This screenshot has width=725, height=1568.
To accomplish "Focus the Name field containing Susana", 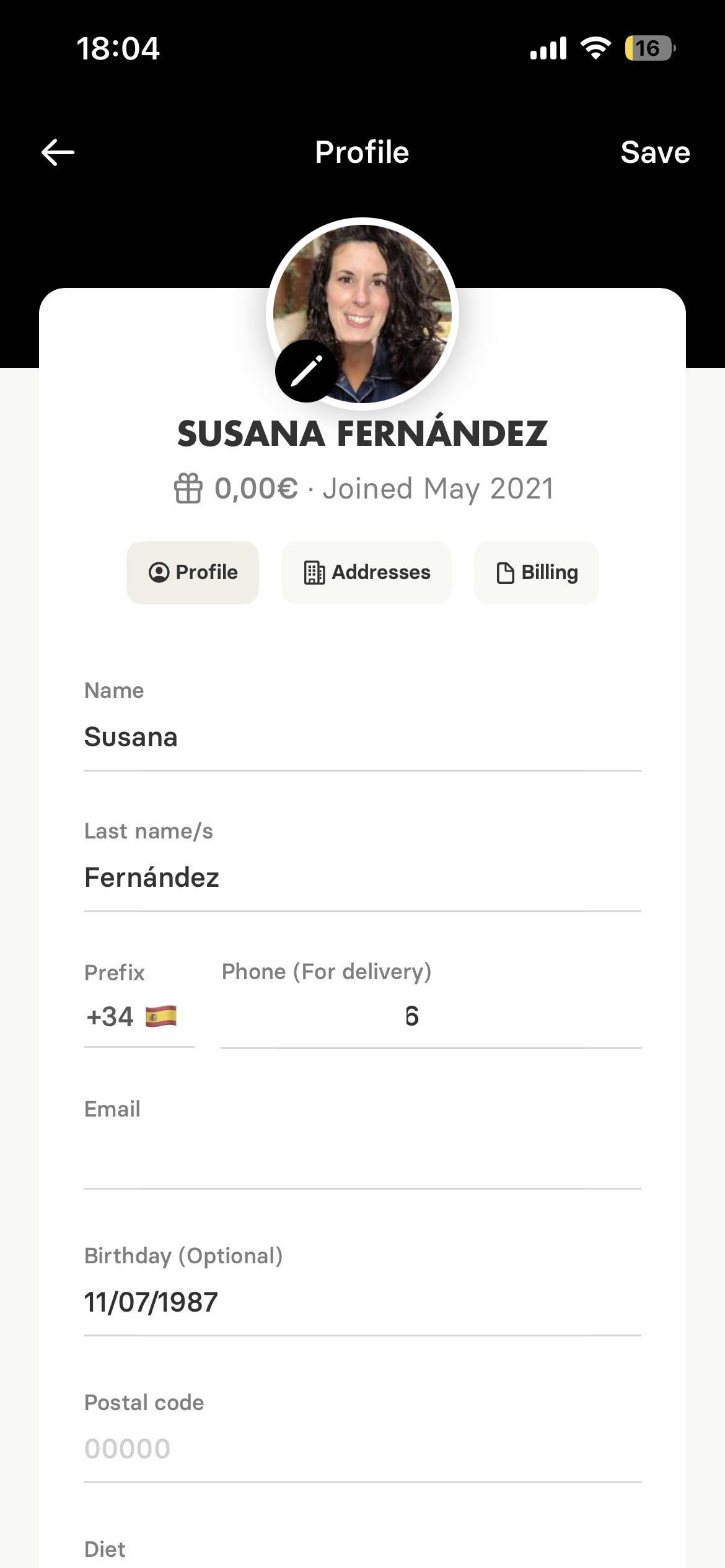I will pos(362,737).
